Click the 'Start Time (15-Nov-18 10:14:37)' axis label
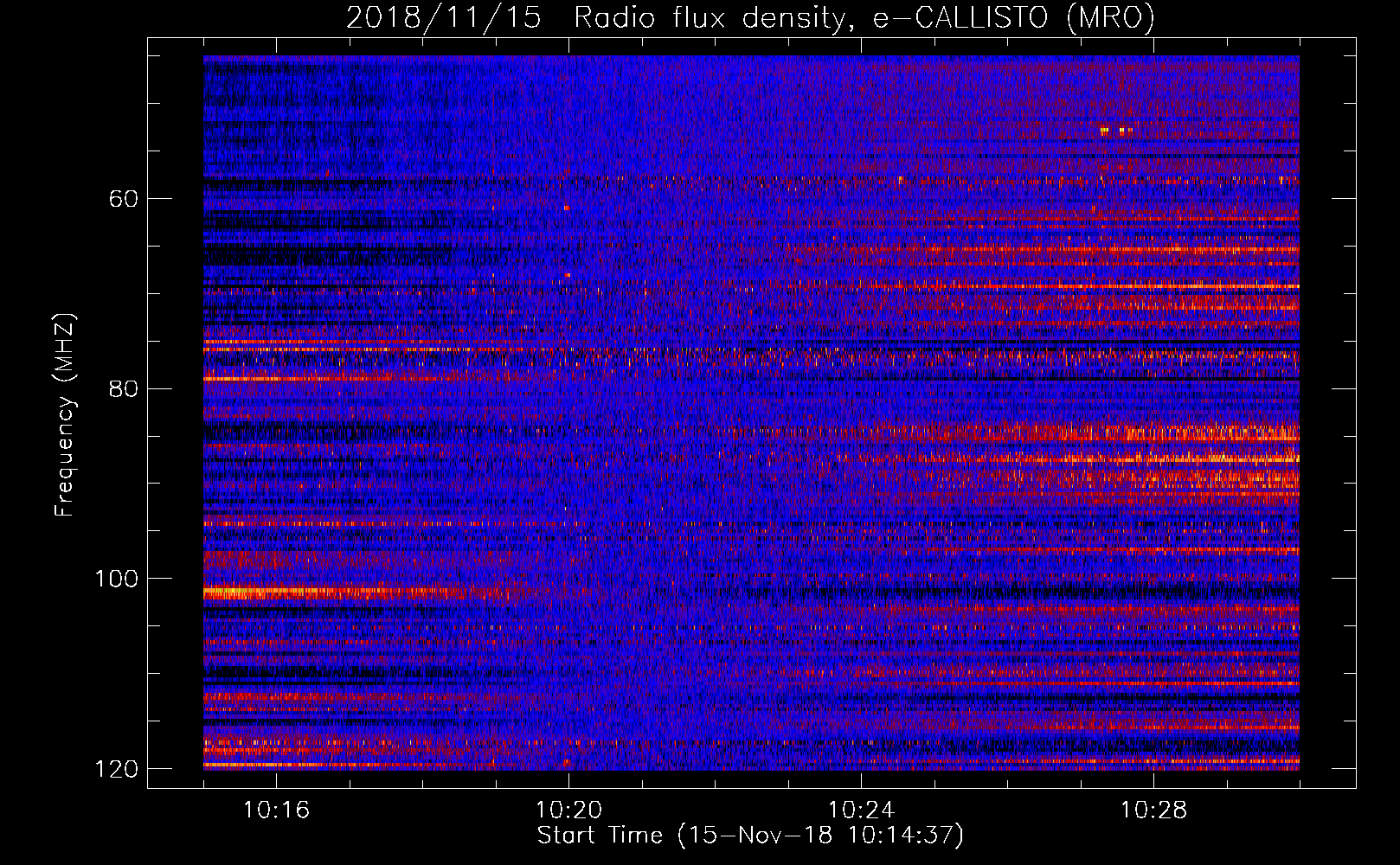The width and height of the screenshot is (1400, 865). point(750,836)
